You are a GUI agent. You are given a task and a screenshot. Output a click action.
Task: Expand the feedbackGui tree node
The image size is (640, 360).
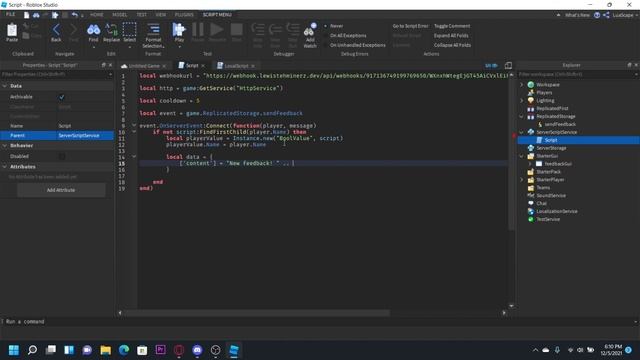530,164
